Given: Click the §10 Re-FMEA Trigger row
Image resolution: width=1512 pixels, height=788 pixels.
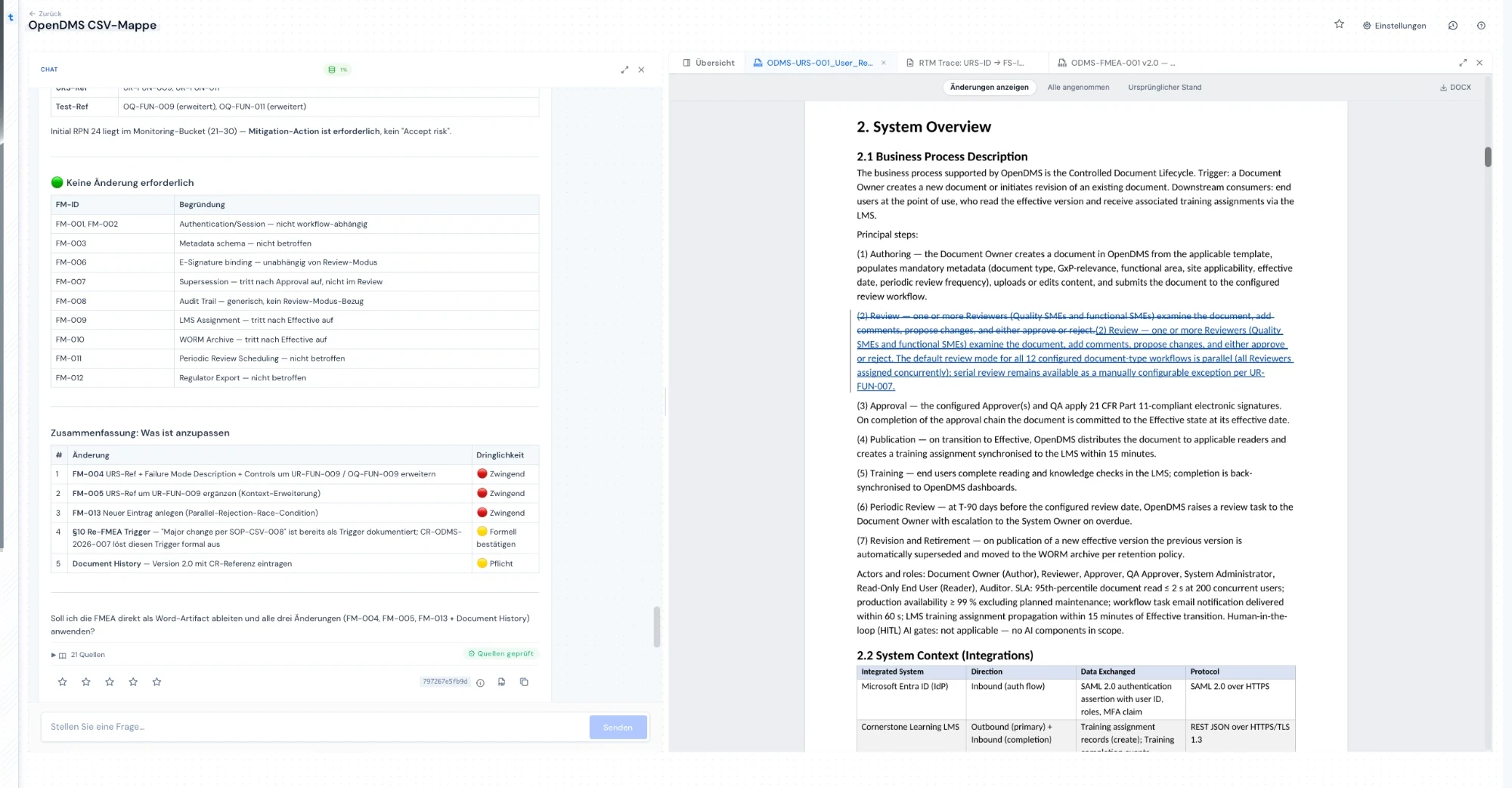Looking at the screenshot, I should coord(295,538).
